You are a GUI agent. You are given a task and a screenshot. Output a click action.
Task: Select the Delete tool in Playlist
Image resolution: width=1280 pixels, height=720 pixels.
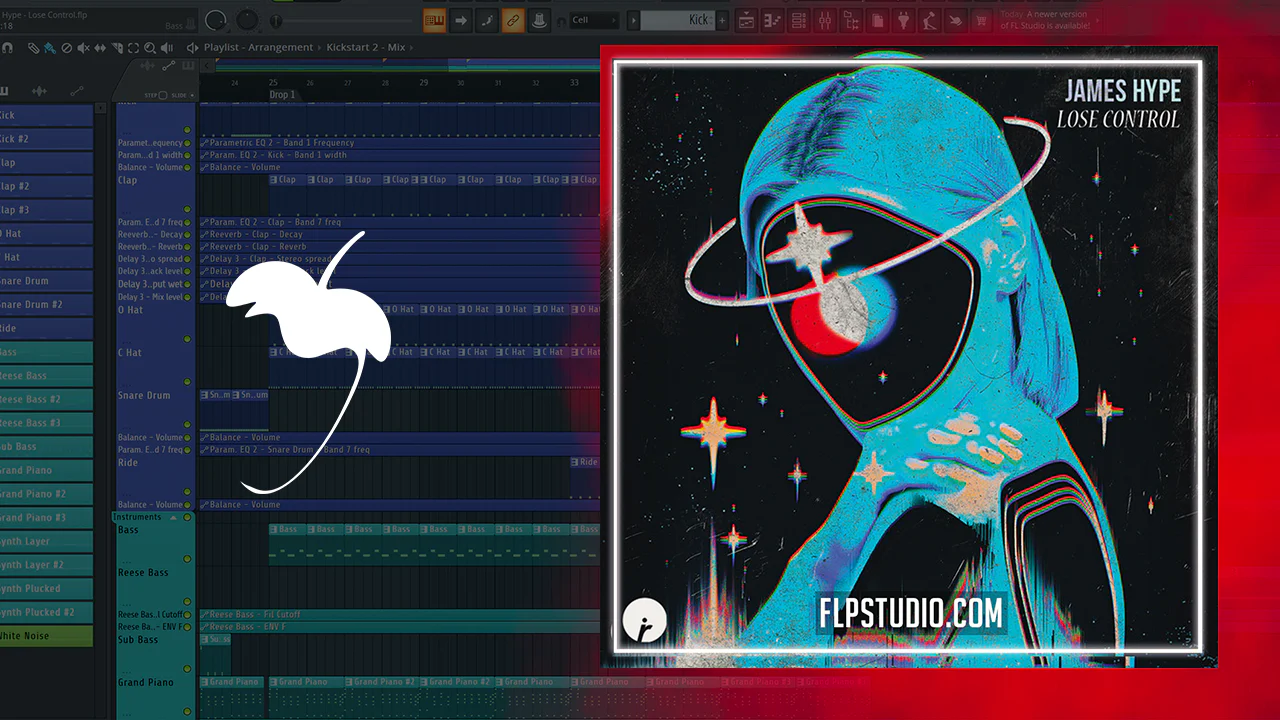point(66,47)
